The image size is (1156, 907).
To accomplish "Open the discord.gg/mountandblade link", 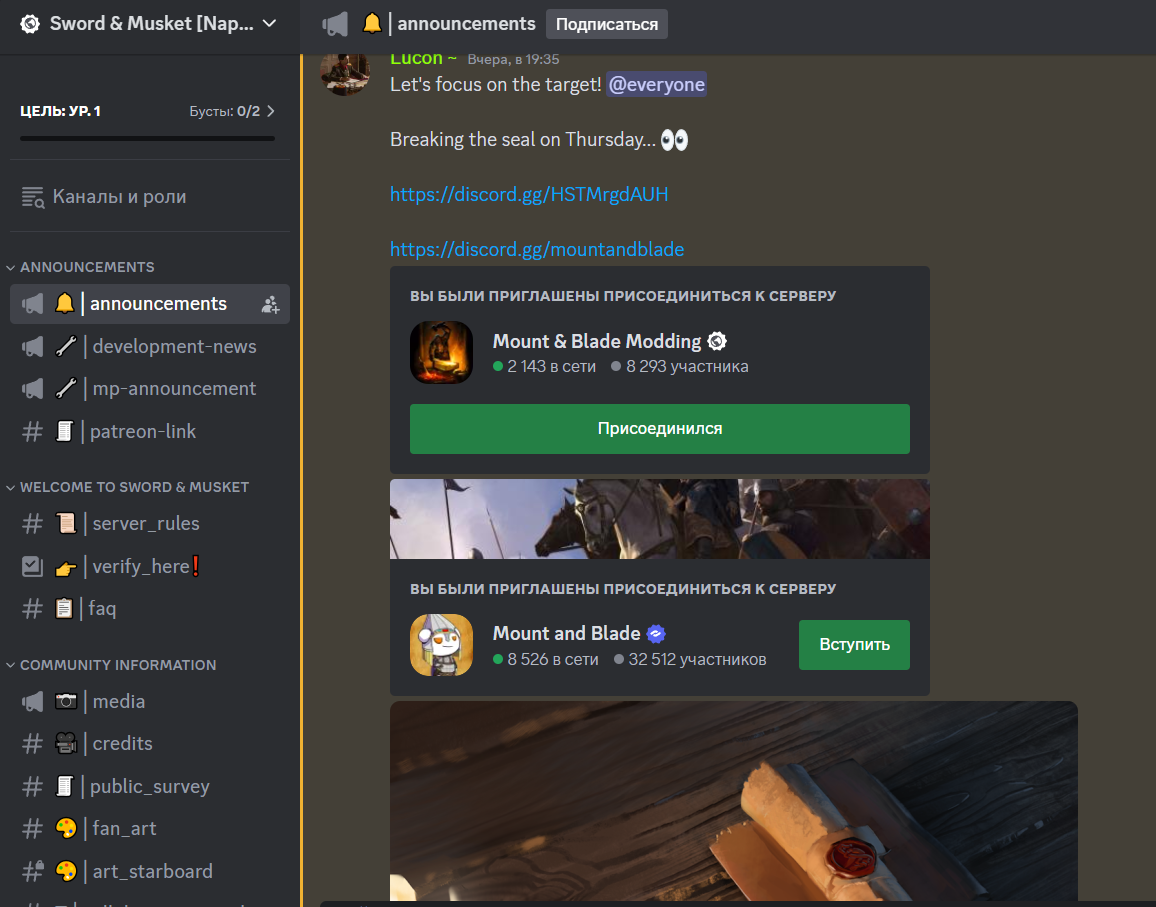I will 537,249.
